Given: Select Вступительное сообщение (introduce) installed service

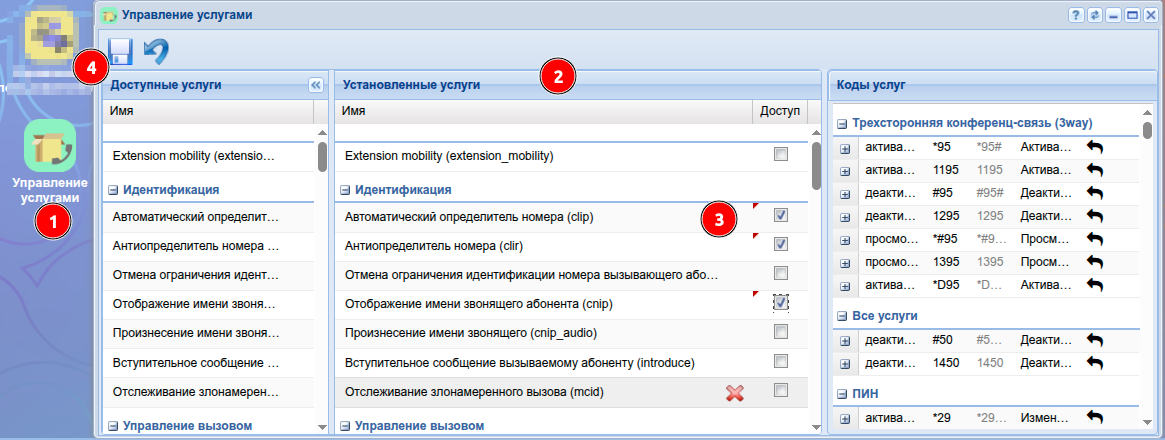Looking at the screenshot, I should coord(518,361).
